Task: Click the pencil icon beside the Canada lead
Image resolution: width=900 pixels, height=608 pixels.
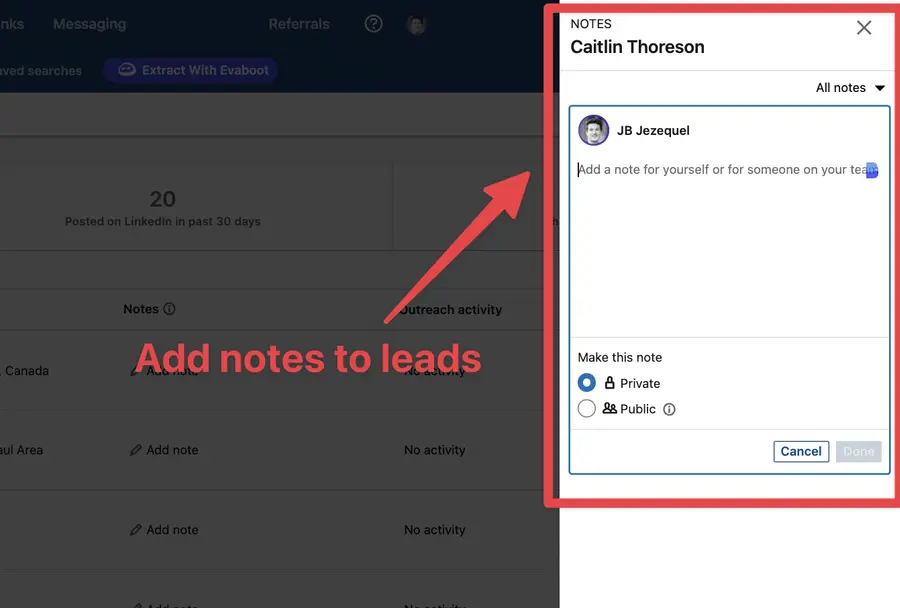Action: (x=135, y=371)
